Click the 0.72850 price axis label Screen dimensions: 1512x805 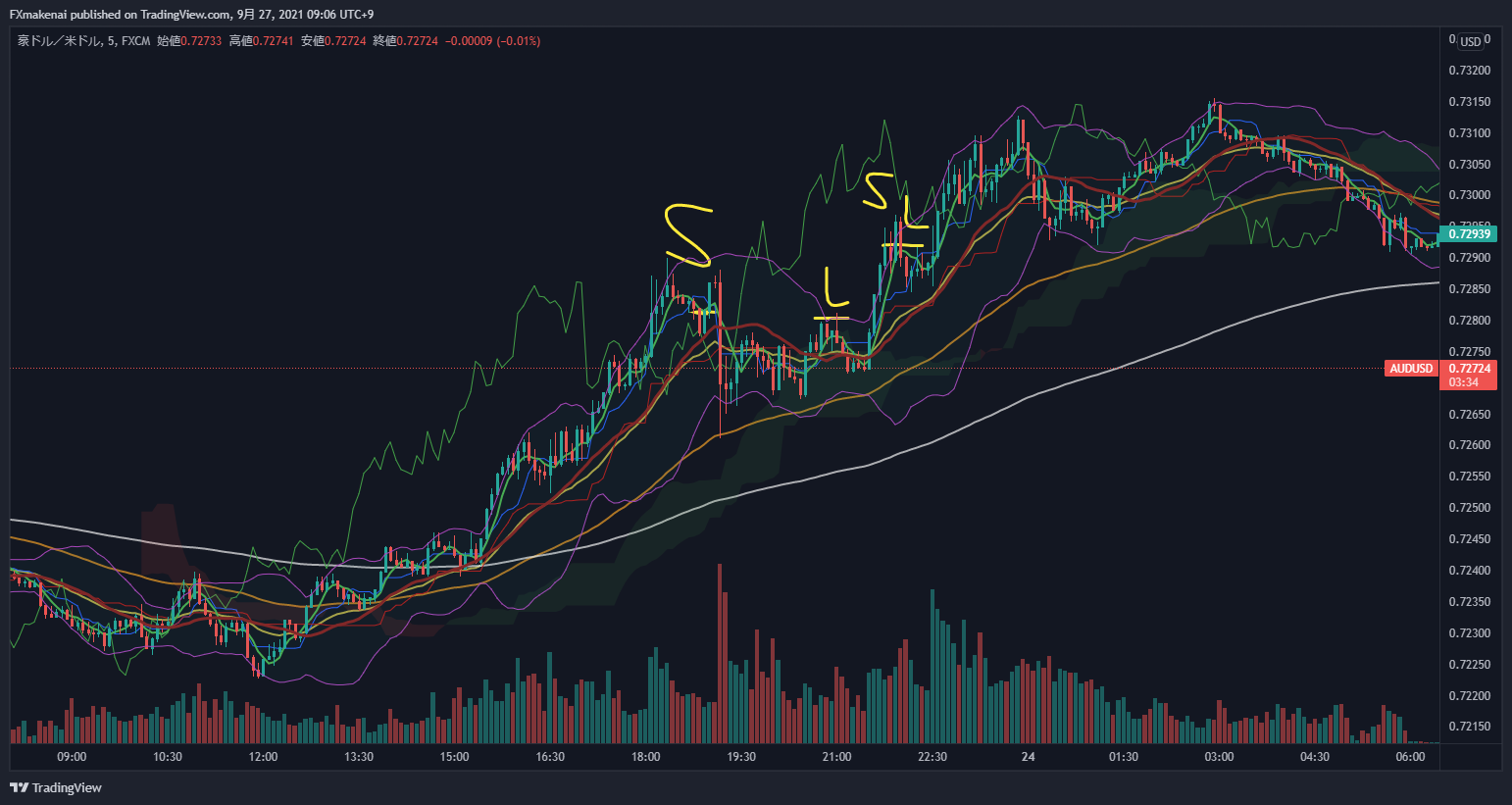point(1469,289)
